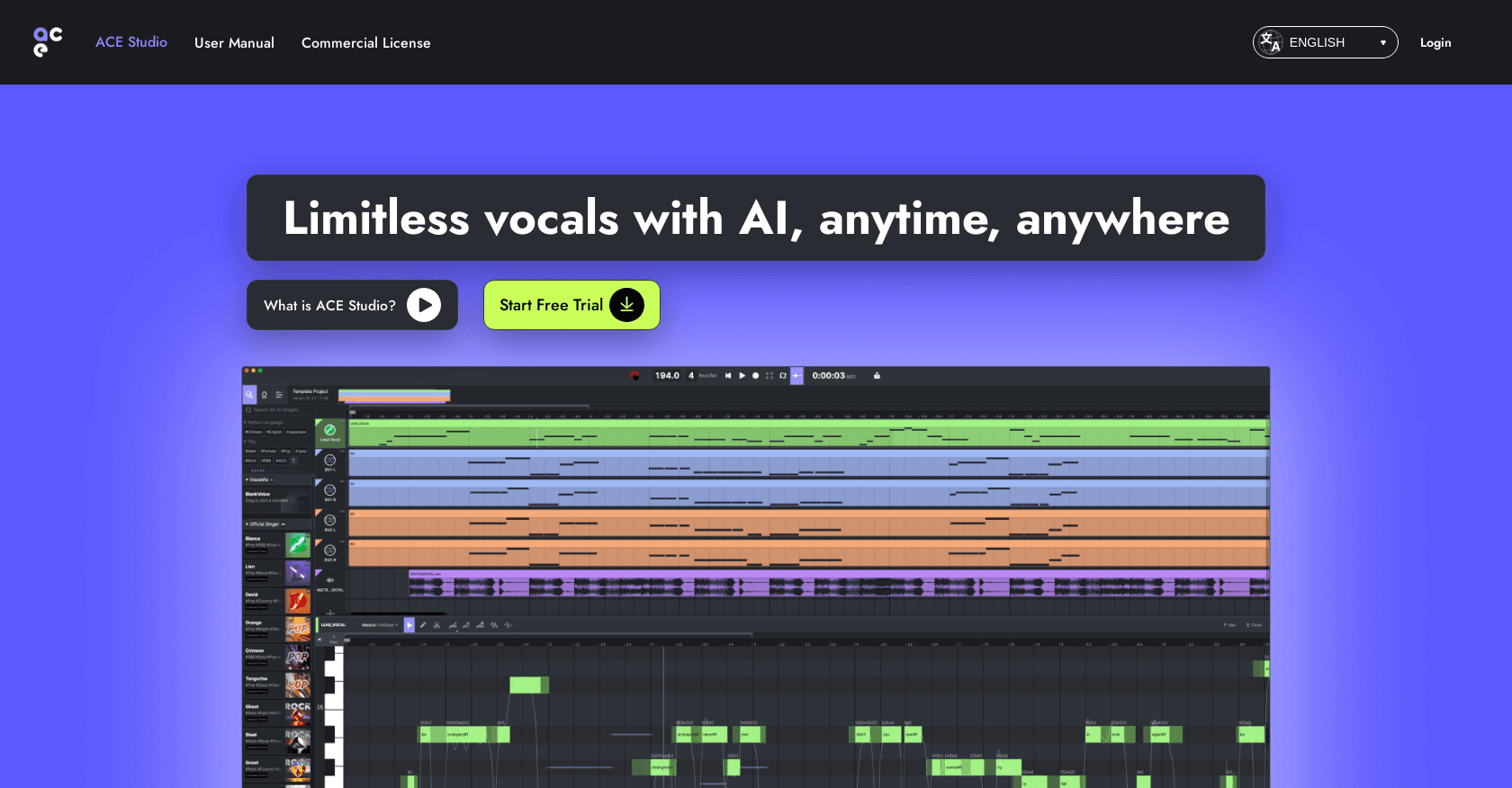Select the Lien singer thumbnail
Image resolution: width=1512 pixels, height=788 pixels.
[x=298, y=572]
